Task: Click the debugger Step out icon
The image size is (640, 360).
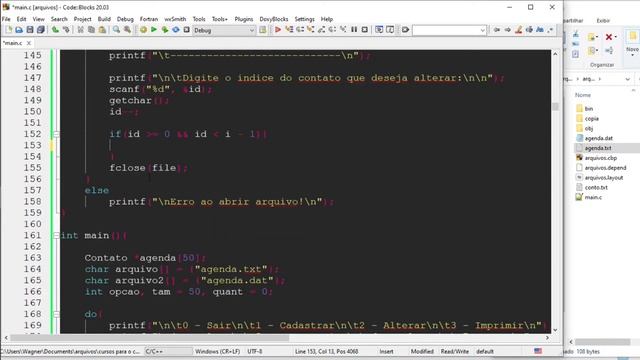Action: (322, 30)
